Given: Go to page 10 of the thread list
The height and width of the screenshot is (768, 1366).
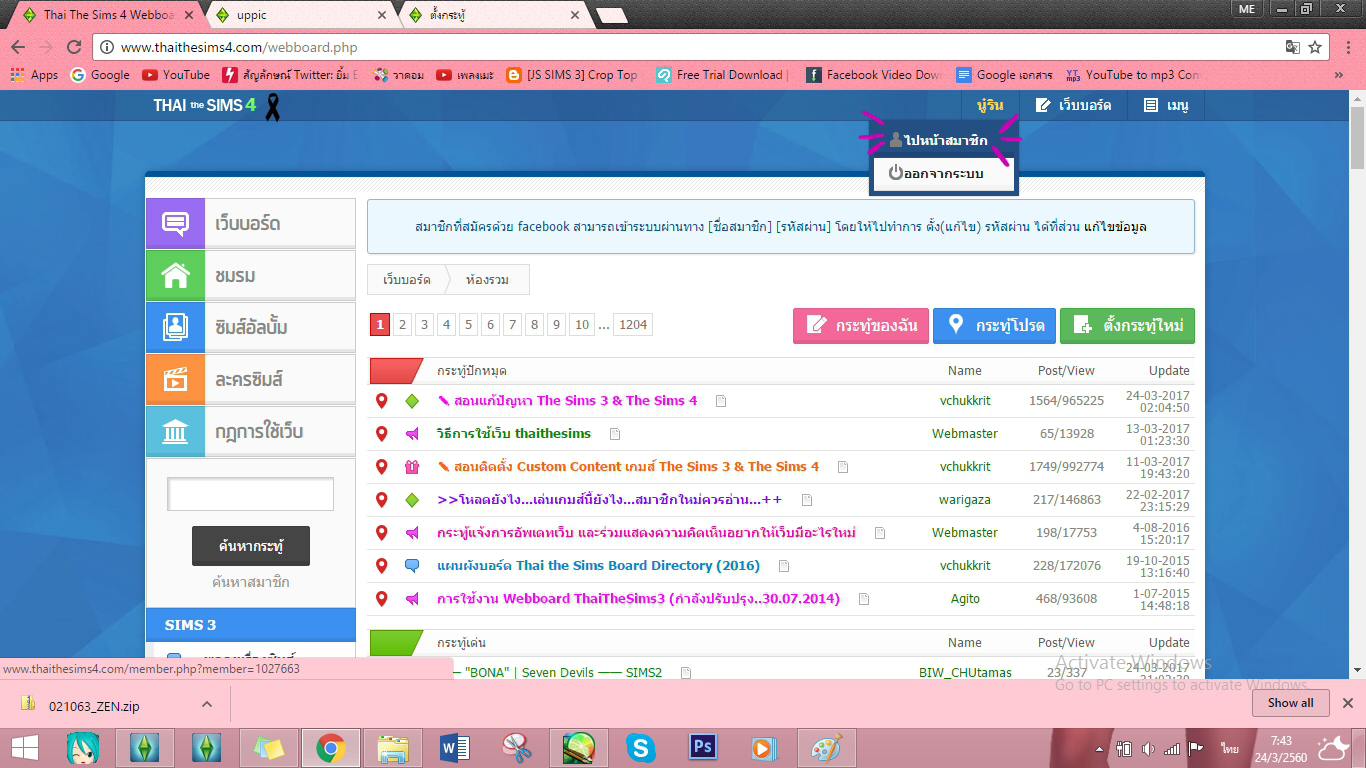Looking at the screenshot, I should click(582, 325).
